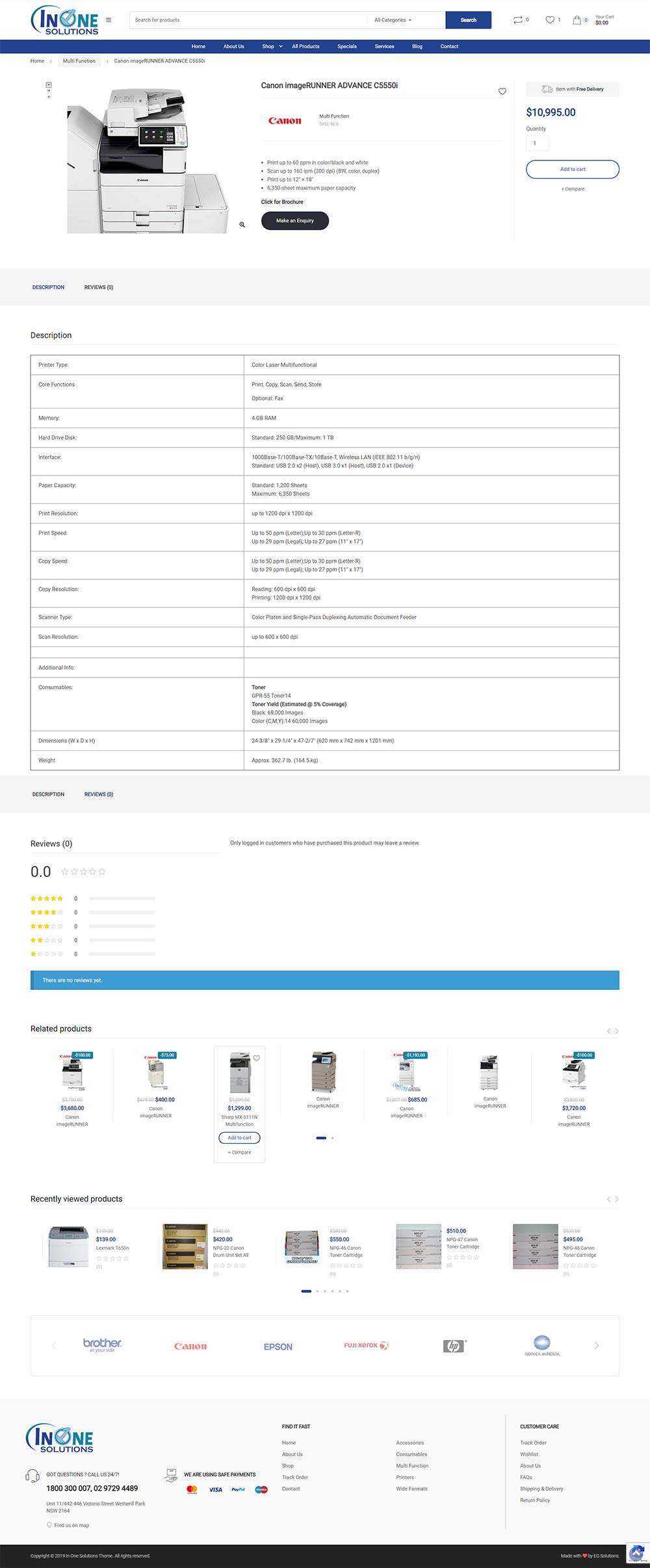Viewport: 650px width, 1568px height.
Task: Click the reCAPTCHA badge icon
Action: pyautogui.click(x=637, y=1552)
